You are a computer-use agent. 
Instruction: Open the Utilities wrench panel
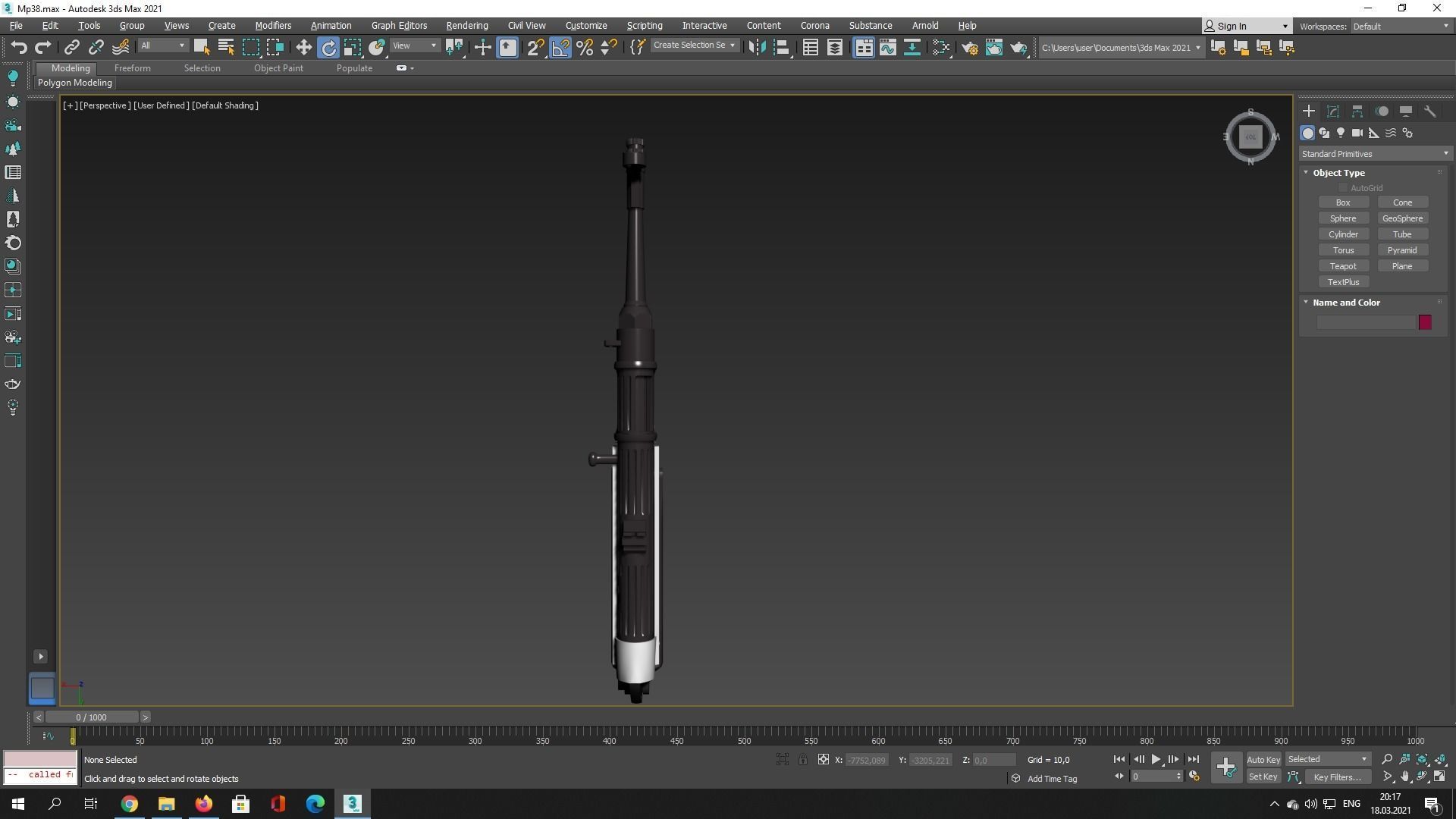[x=1429, y=111]
